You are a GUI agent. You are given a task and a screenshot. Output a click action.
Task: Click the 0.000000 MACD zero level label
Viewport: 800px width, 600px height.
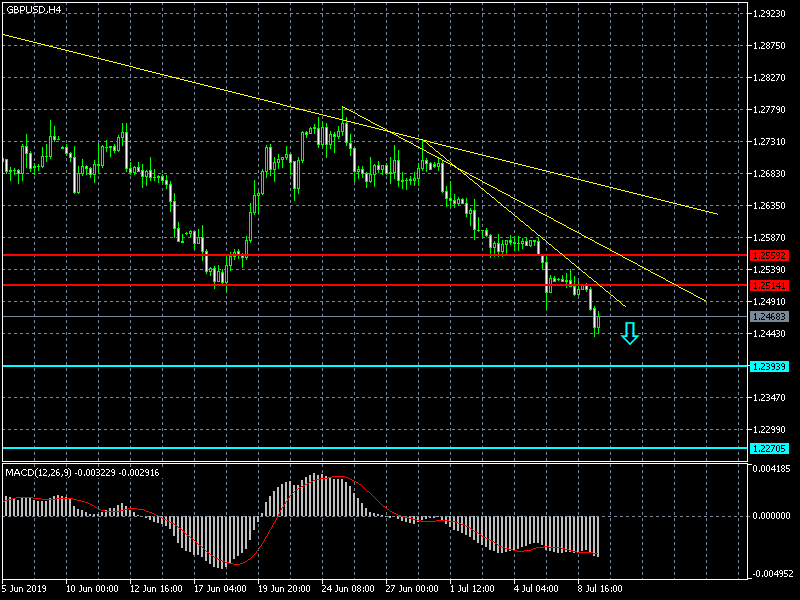coord(771,516)
